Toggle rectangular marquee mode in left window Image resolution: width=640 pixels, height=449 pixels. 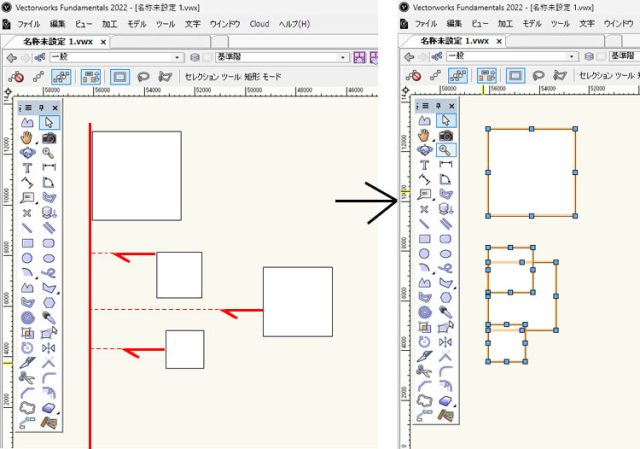coord(119,76)
